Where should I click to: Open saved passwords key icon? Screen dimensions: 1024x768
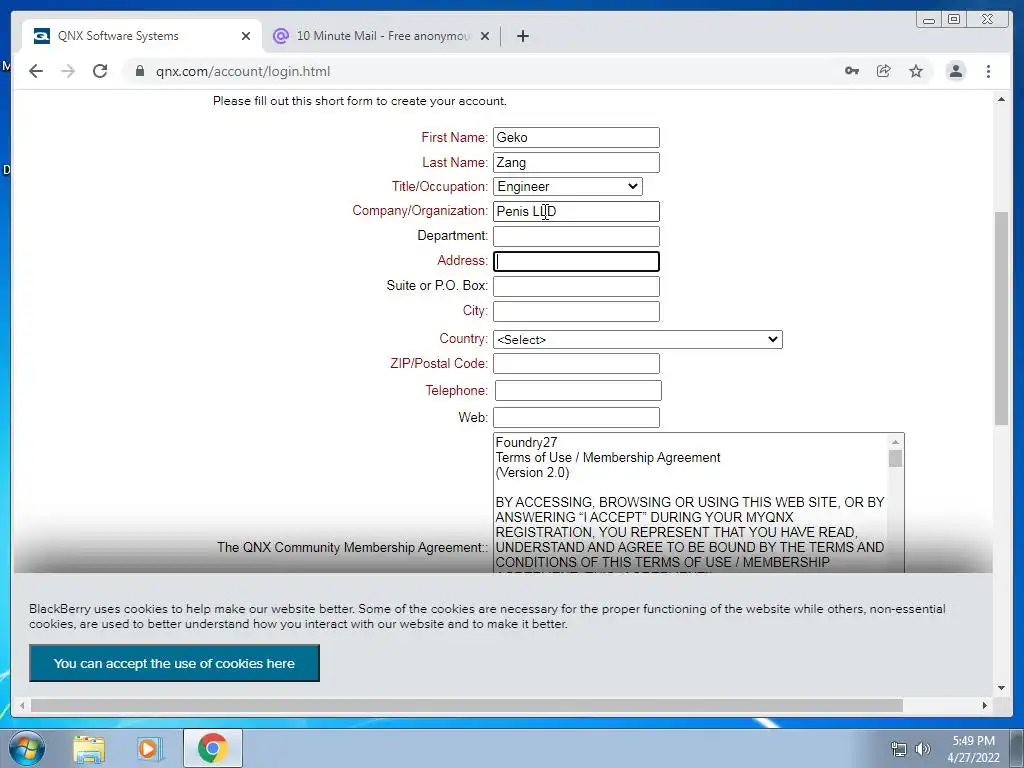point(852,71)
